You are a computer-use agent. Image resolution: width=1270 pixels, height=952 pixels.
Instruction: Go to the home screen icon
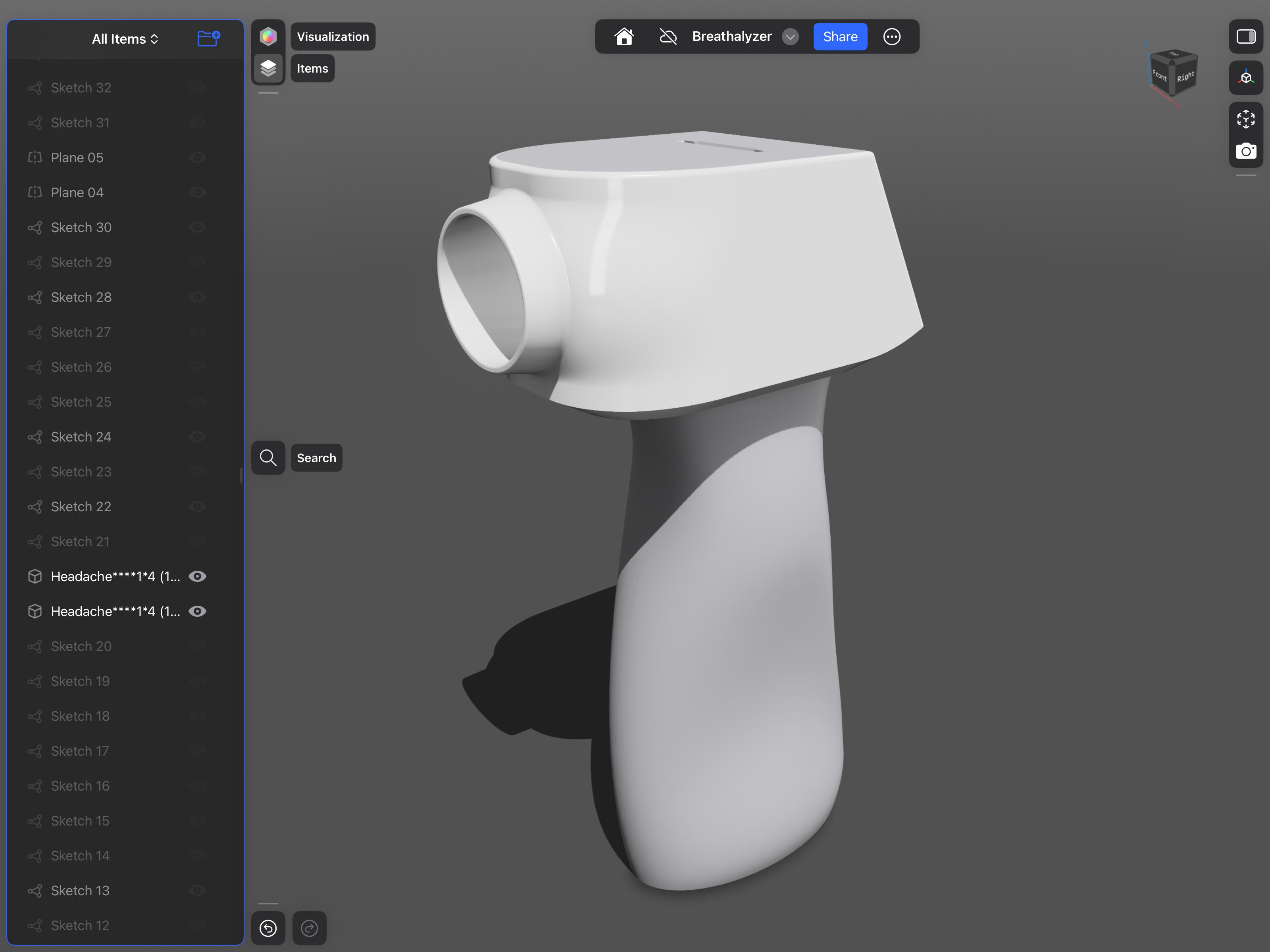(624, 37)
